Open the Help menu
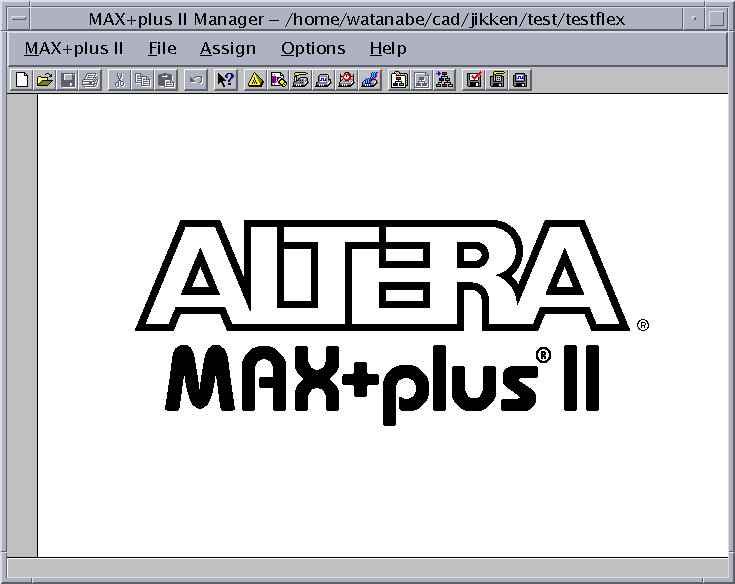 [x=388, y=49]
